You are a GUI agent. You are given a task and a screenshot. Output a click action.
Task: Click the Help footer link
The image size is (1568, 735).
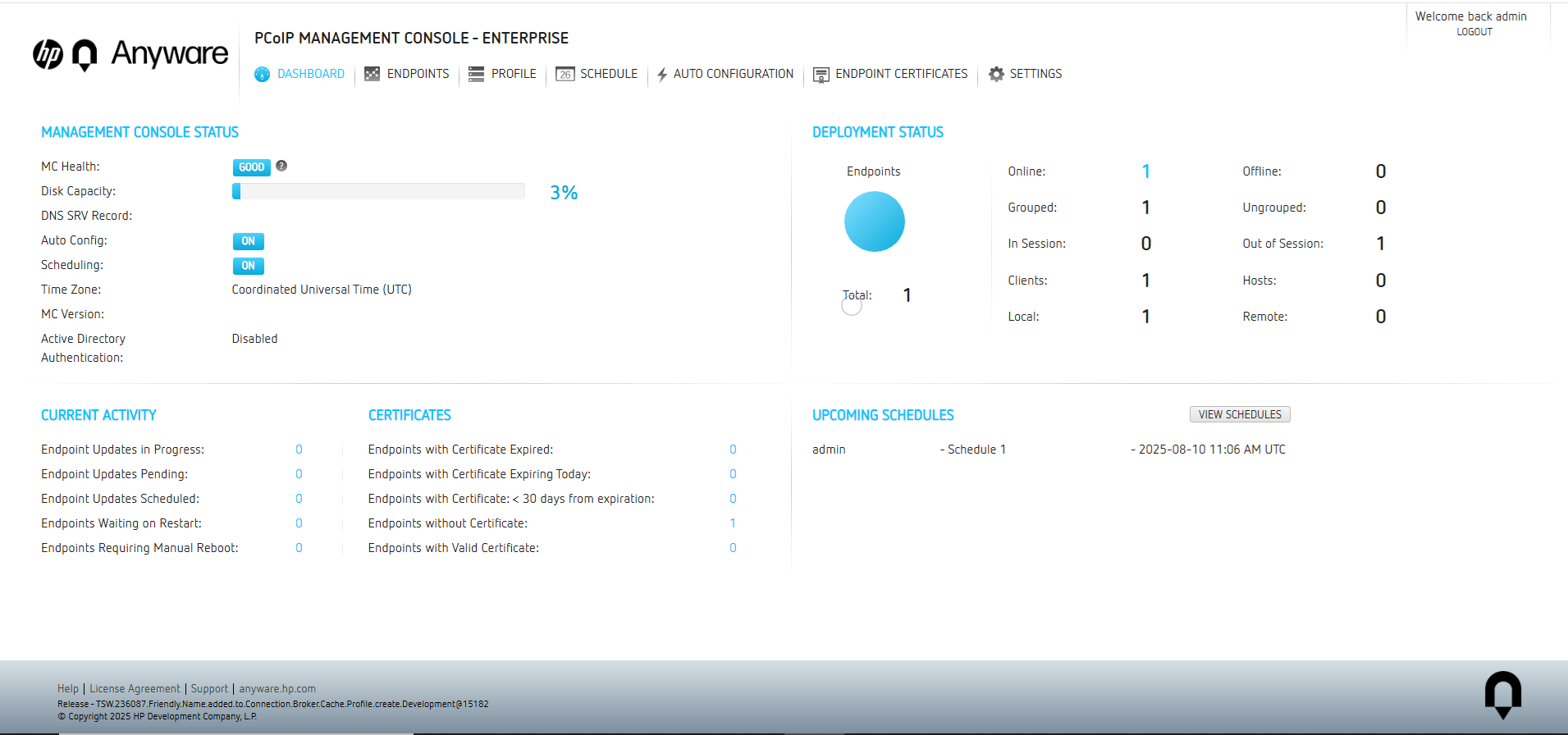click(68, 689)
